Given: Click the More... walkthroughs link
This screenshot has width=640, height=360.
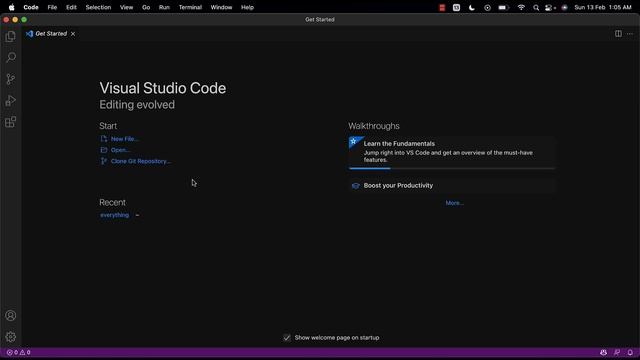Looking at the screenshot, I should pos(454,203).
